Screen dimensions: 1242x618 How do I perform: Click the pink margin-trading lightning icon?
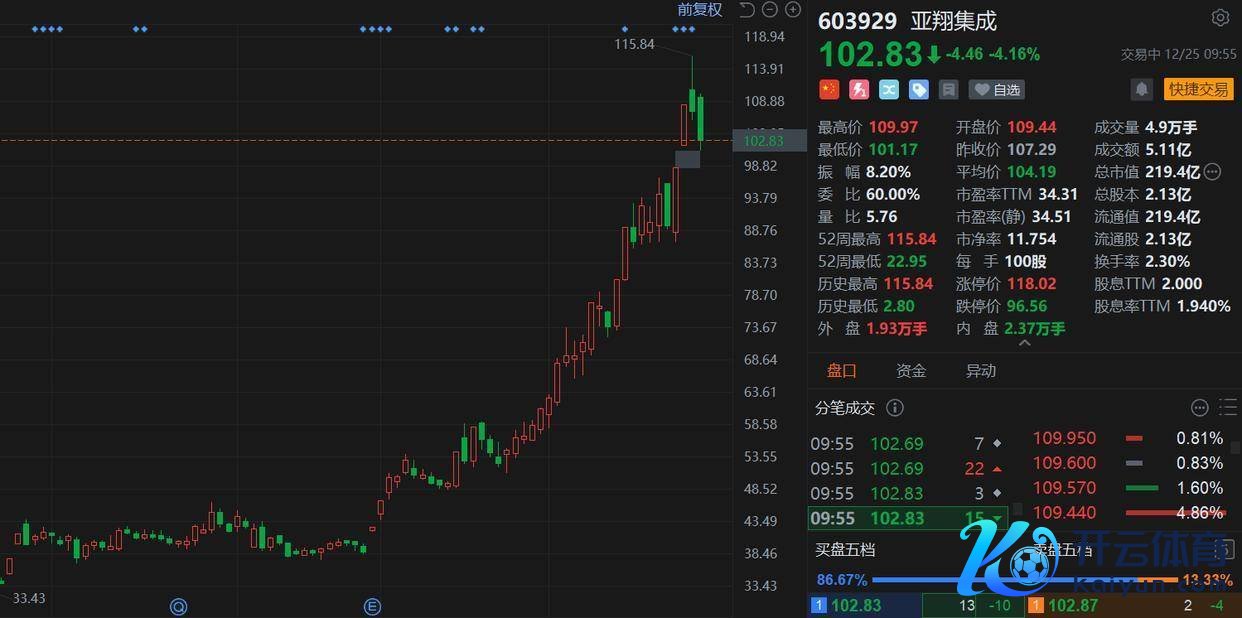859,89
